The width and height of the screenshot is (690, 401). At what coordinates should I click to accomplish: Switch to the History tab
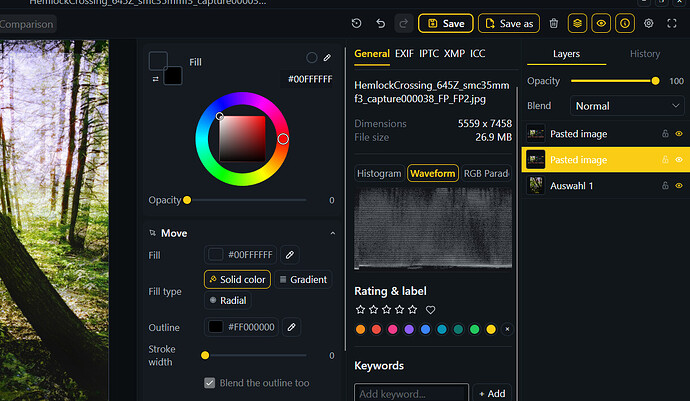point(645,54)
